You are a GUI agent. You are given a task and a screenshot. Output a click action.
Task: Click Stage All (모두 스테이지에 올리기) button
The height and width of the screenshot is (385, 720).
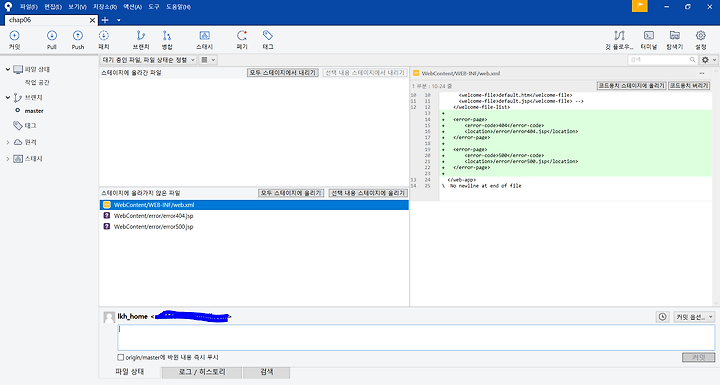point(291,193)
